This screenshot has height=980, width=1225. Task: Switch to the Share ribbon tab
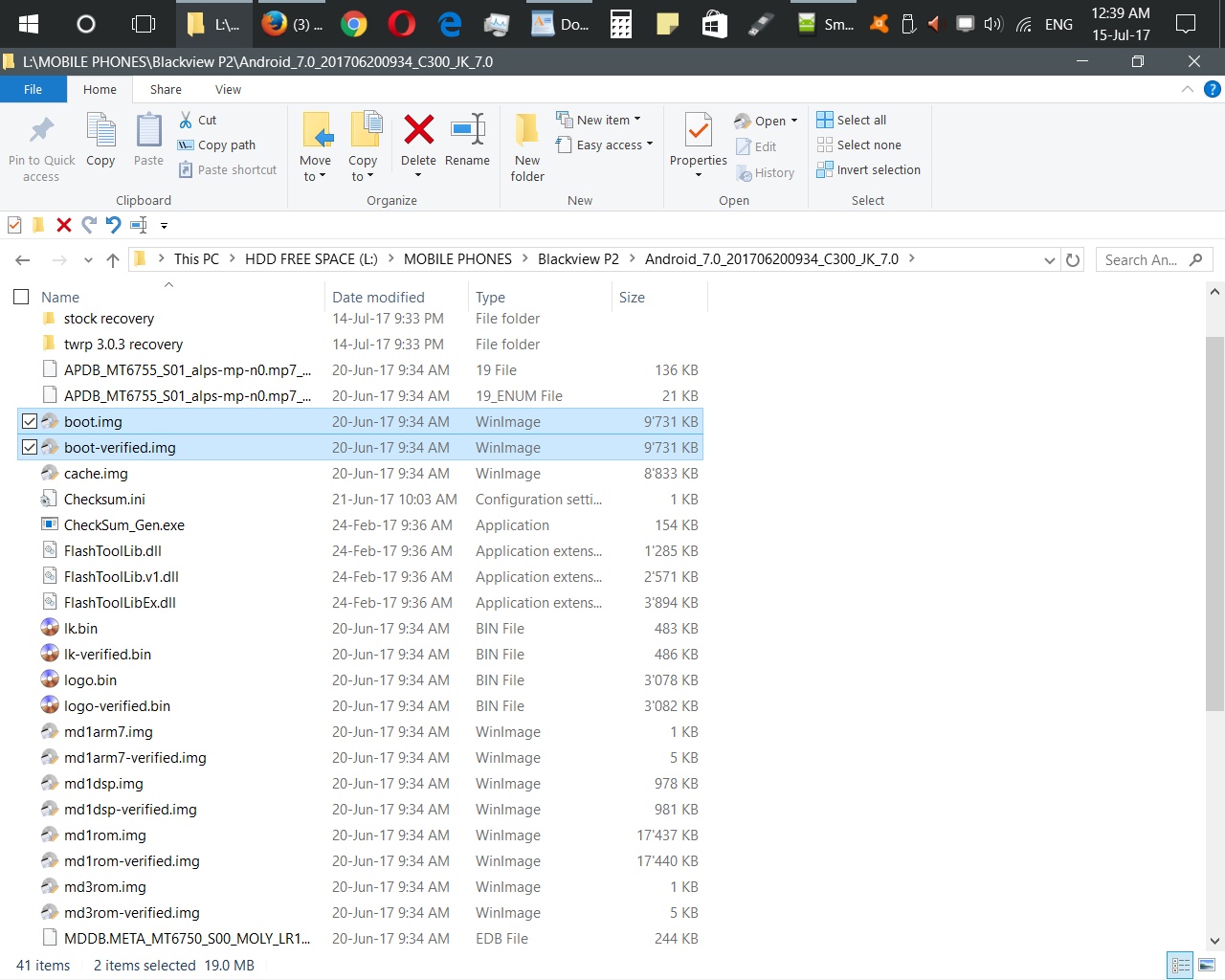pos(166,89)
